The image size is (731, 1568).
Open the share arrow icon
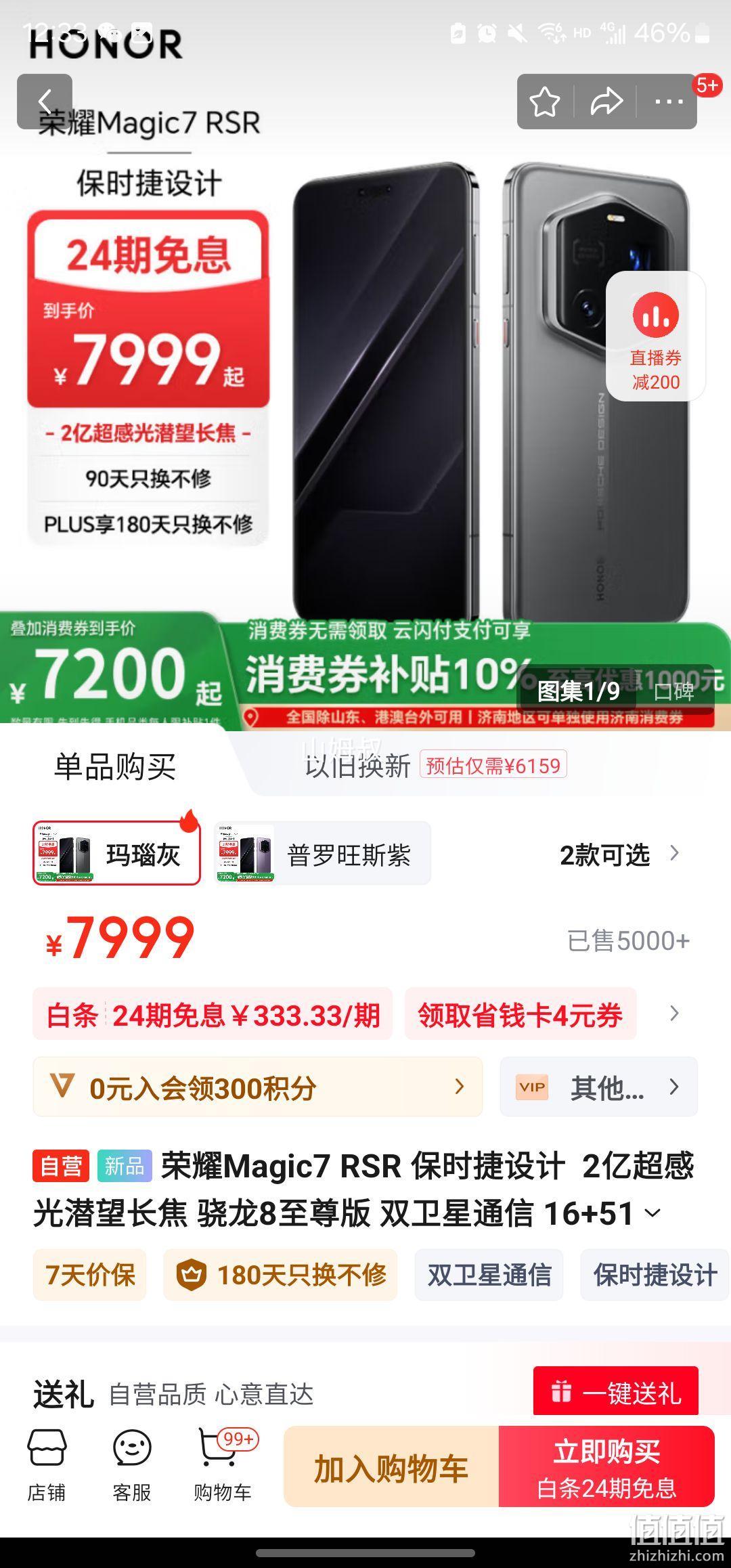point(606,102)
